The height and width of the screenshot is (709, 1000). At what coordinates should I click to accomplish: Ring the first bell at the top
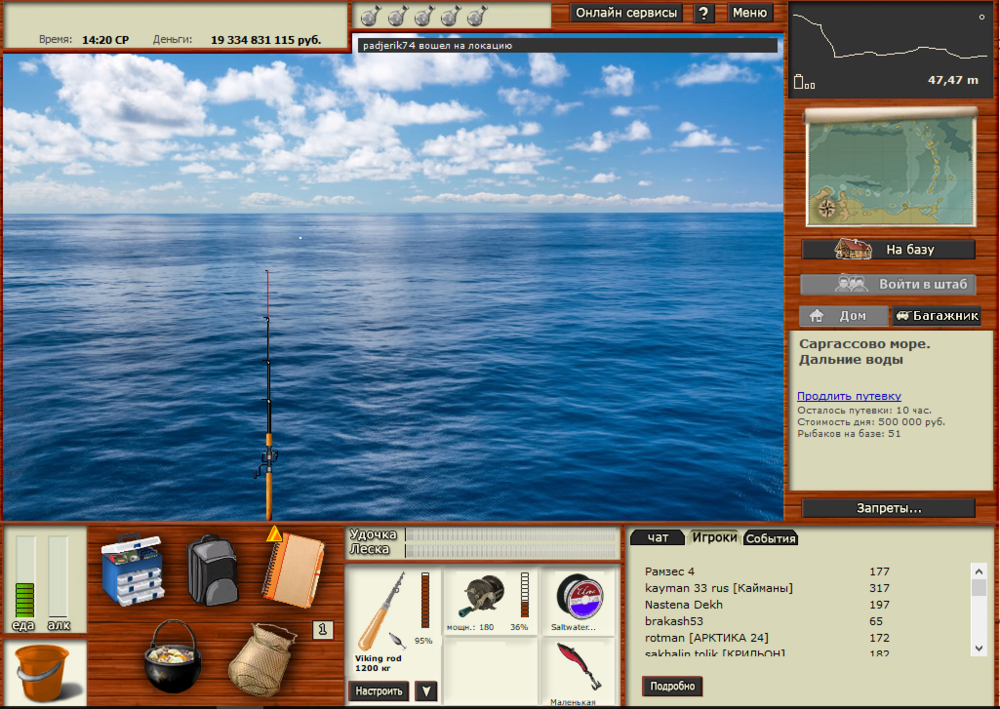[372, 16]
